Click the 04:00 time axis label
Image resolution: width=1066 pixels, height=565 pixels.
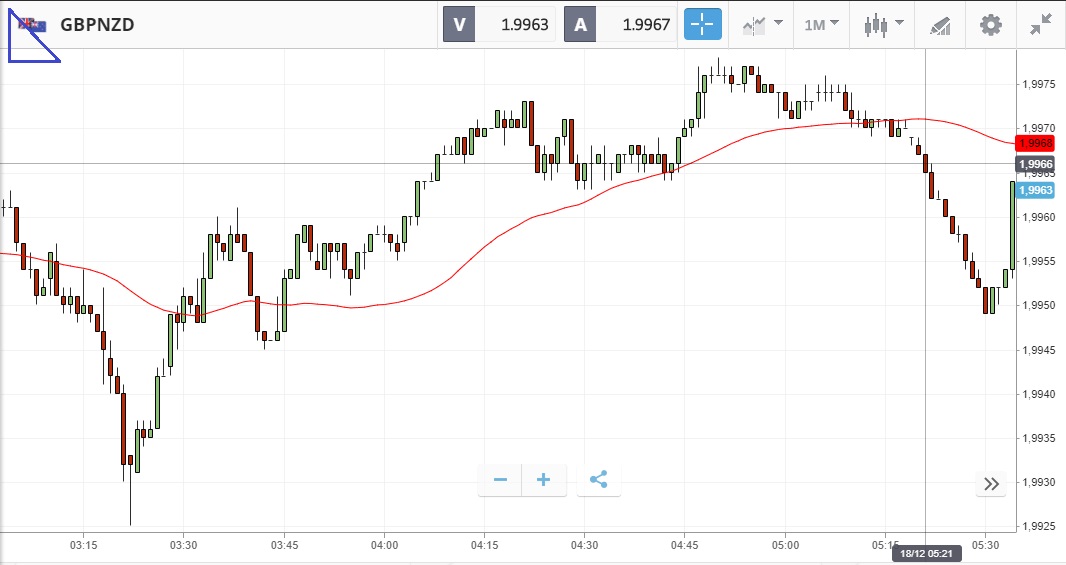(x=384, y=545)
